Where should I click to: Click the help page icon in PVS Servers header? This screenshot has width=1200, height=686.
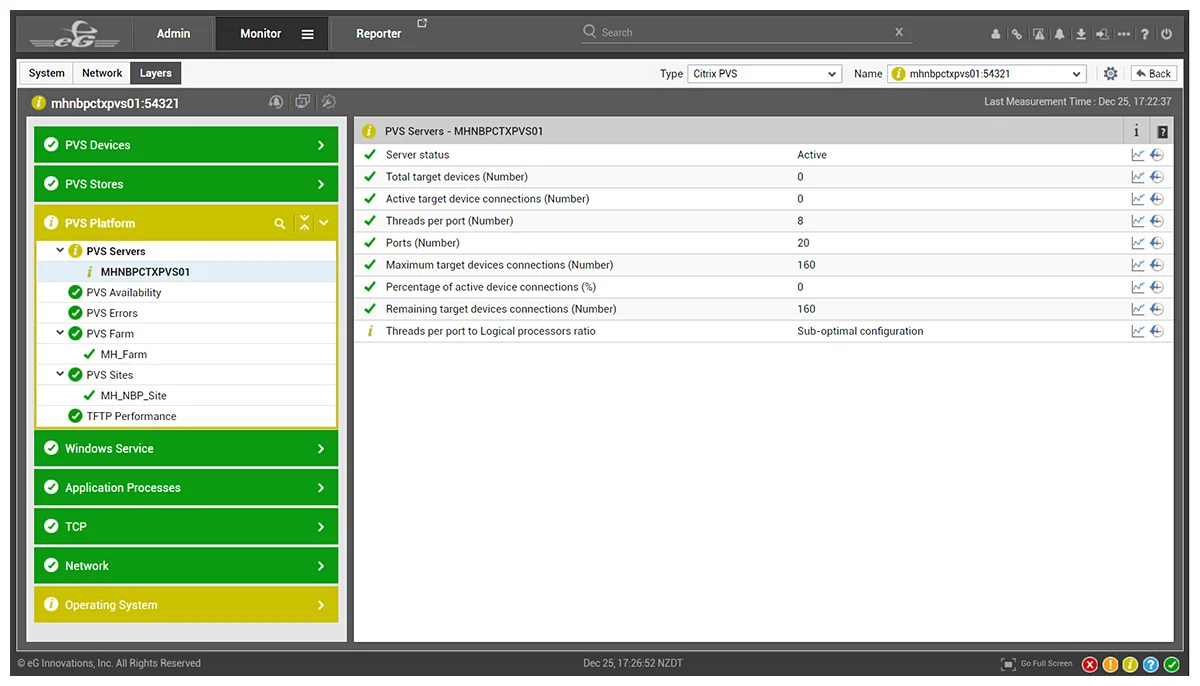[1162, 131]
